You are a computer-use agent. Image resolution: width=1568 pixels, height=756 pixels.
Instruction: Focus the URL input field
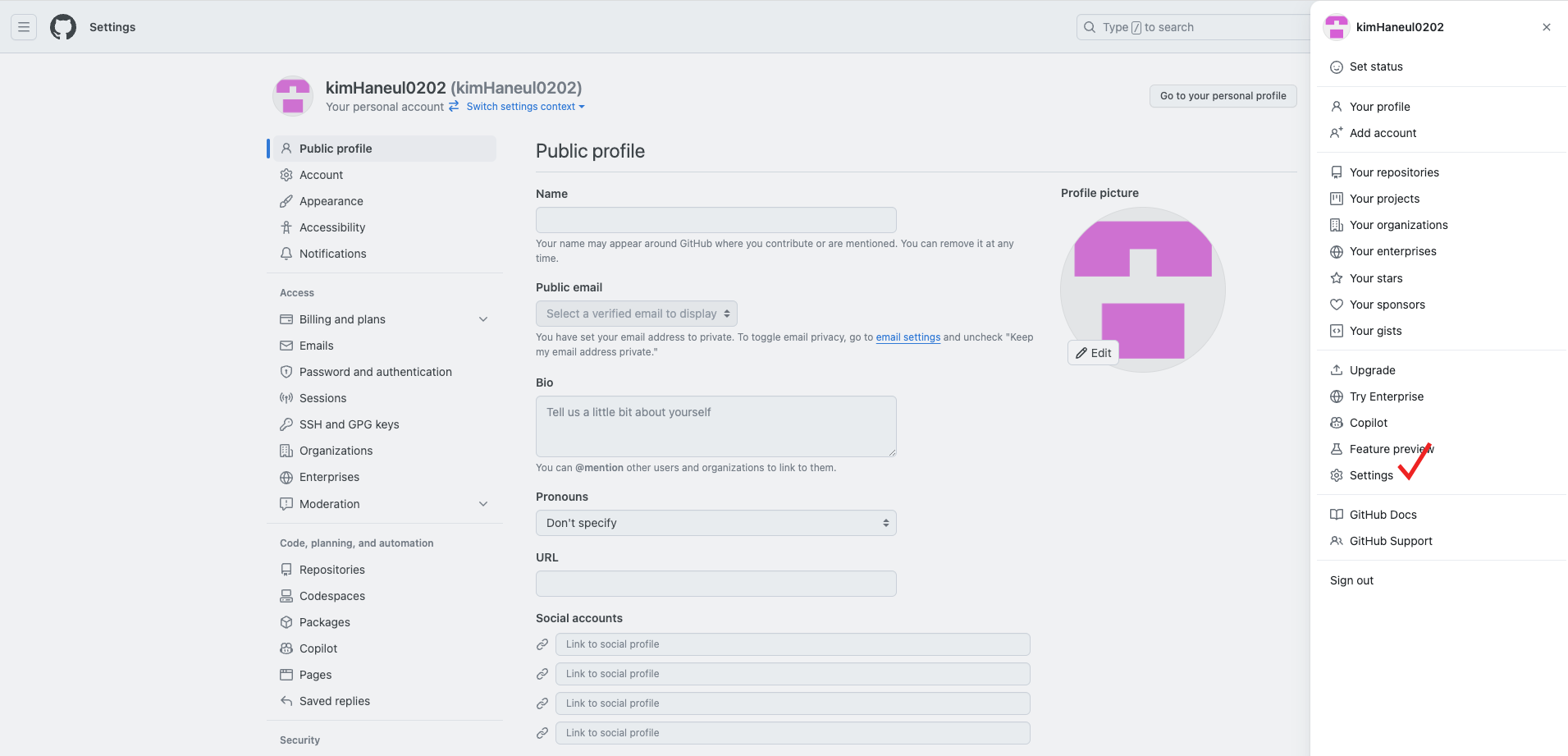(x=716, y=584)
